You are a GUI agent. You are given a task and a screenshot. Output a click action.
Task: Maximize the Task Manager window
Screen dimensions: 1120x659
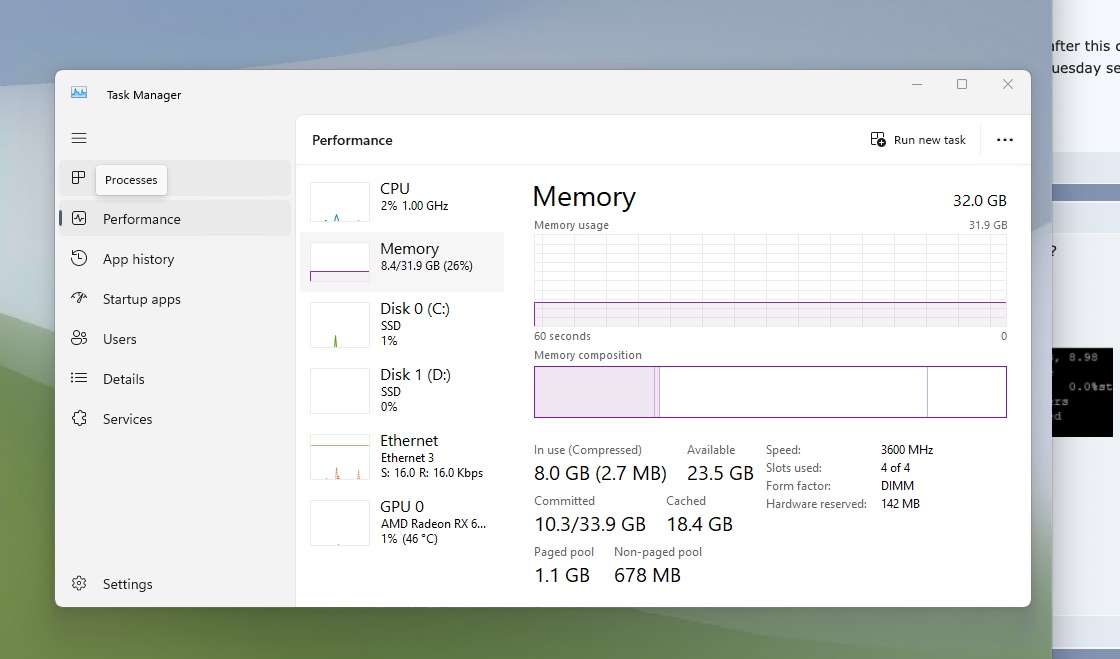[x=962, y=84]
